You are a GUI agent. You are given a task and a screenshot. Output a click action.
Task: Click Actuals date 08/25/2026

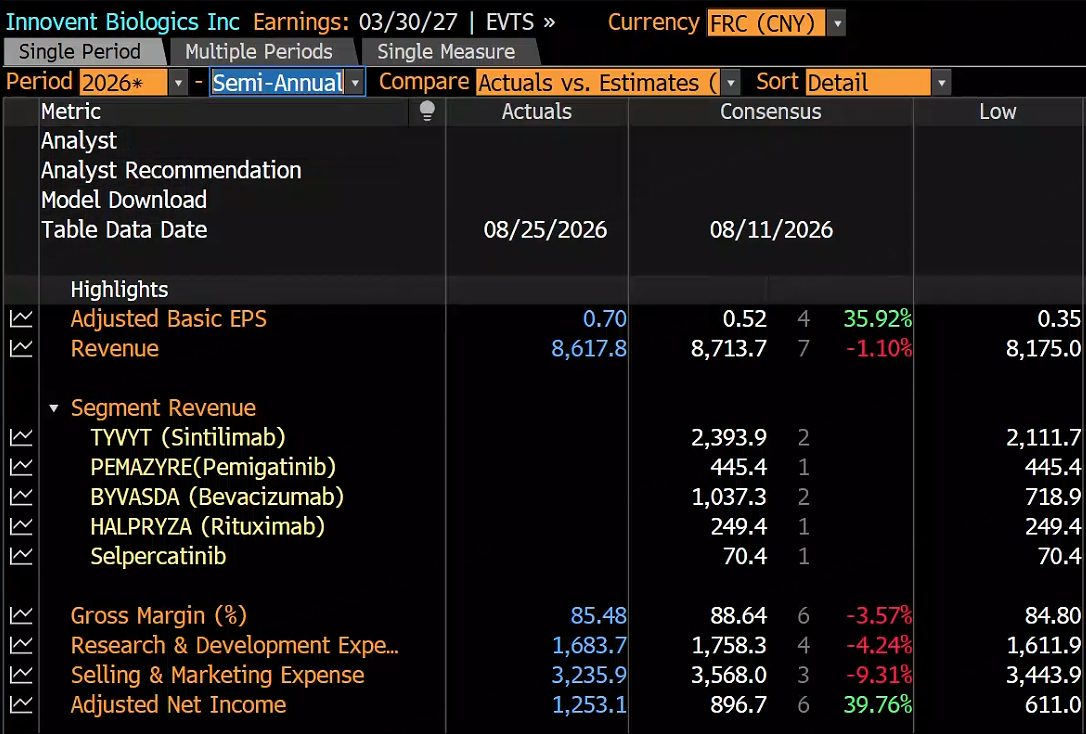pyautogui.click(x=545, y=230)
